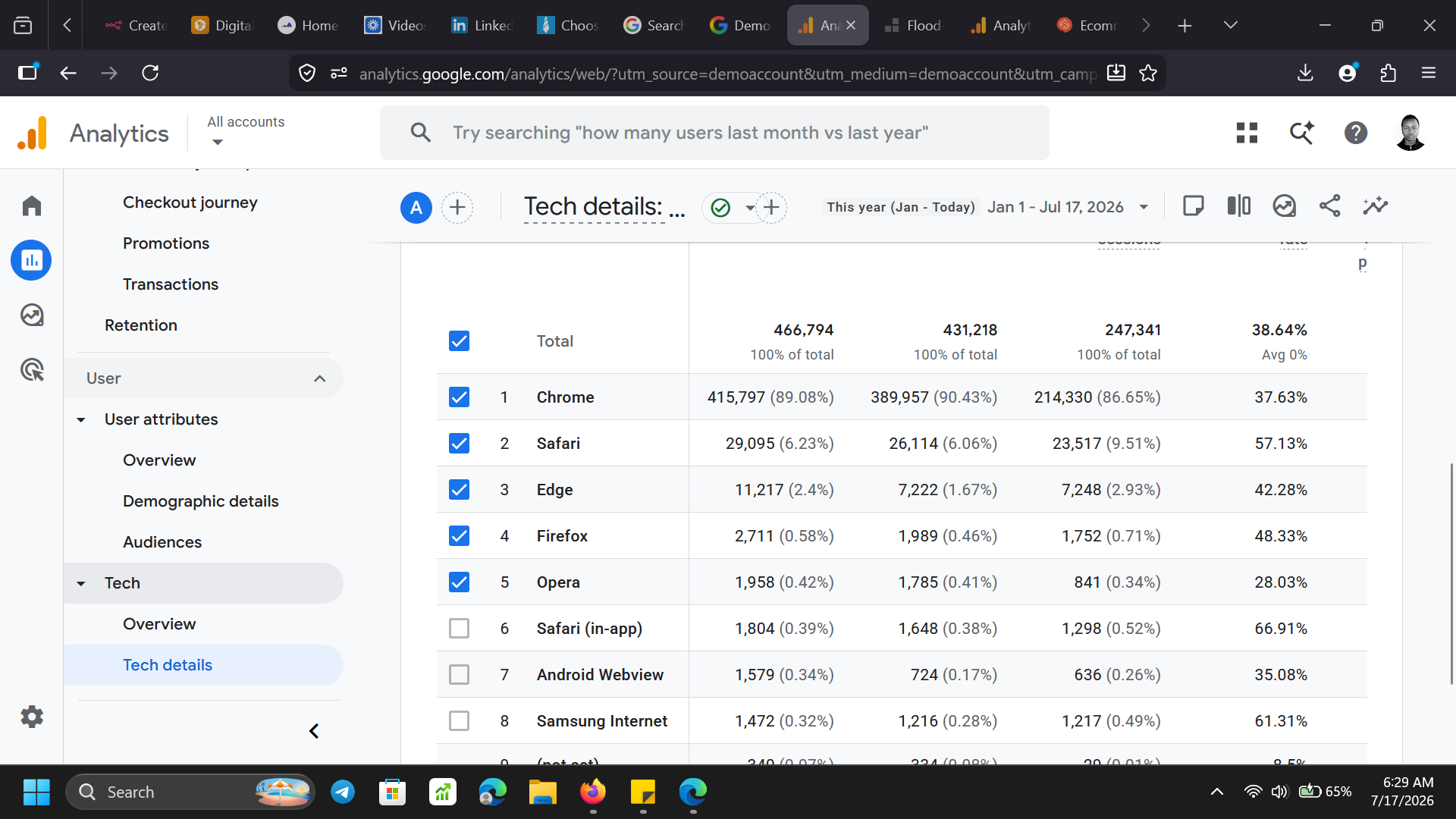1456x819 pixels.
Task: Open the Checkout journey report
Action: click(190, 202)
